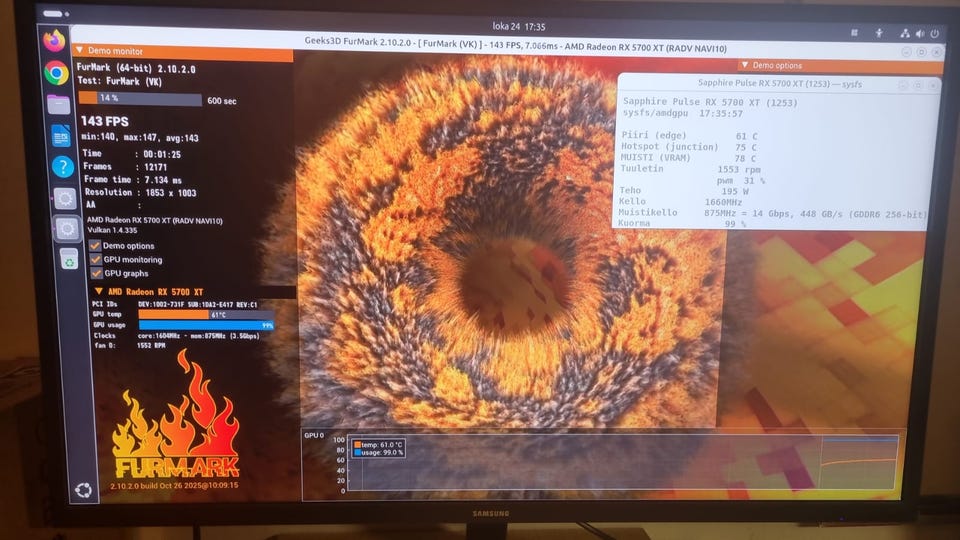
Task: Click the "Resolution : 1853 x 1003" row
Action: tap(140, 192)
